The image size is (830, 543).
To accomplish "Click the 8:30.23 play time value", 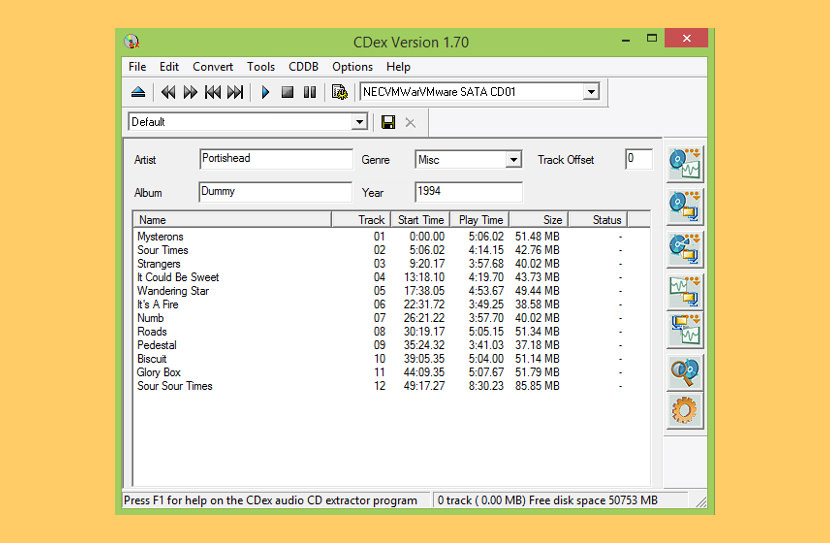I will (x=486, y=386).
